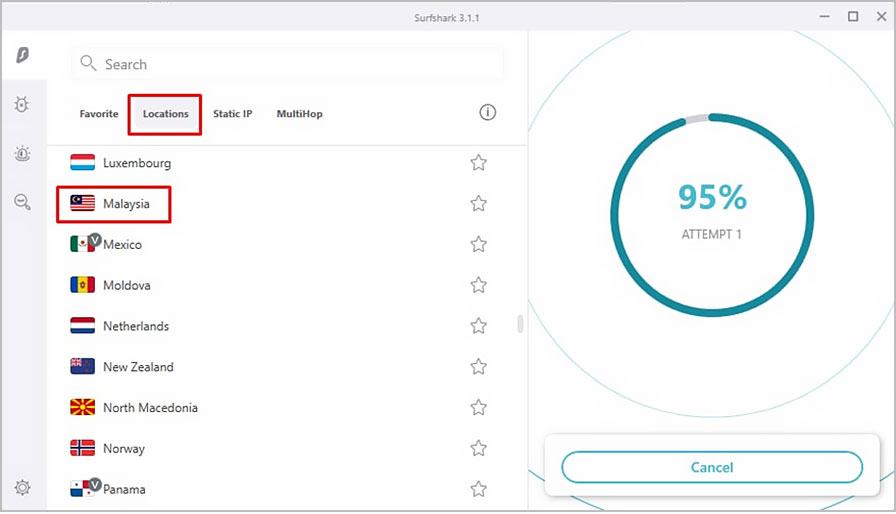Toggle favorite star for Malaysia

coord(478,204)
